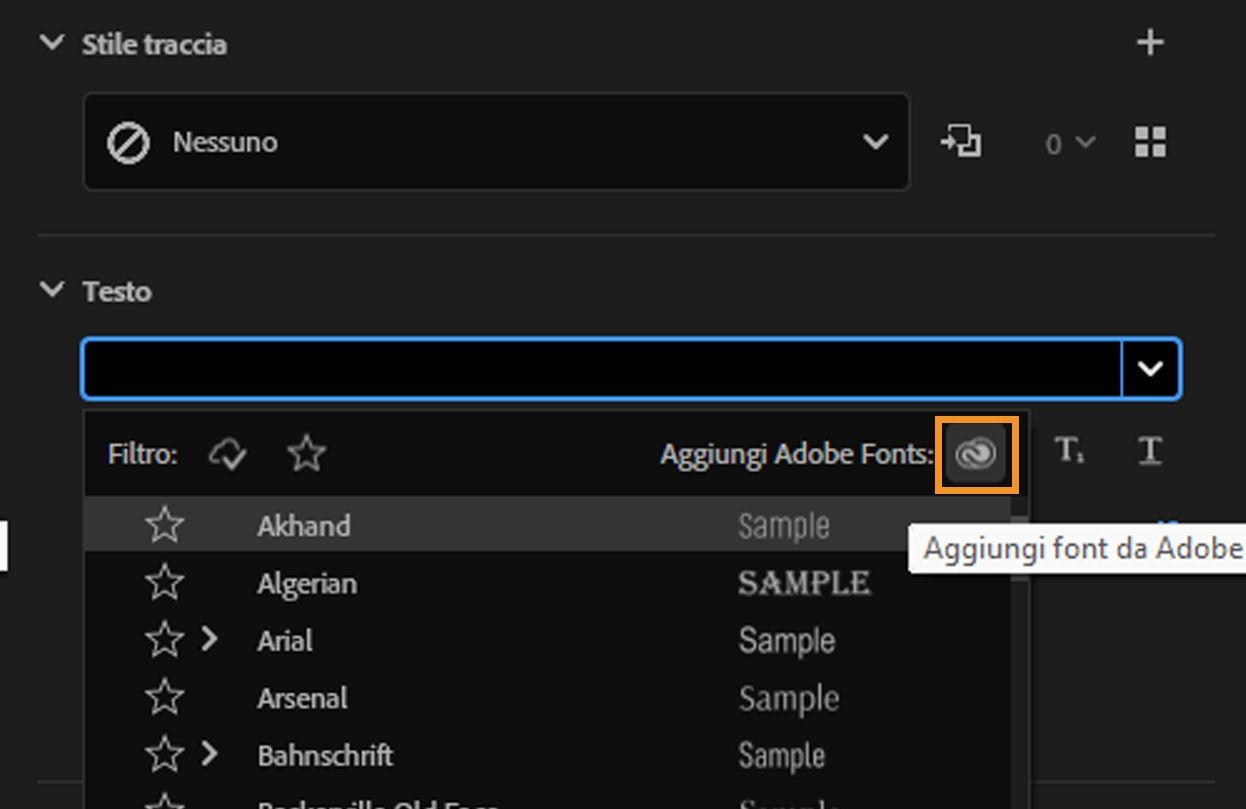This screenshot has width=1246, height=809.
Task: Click the Algerian SAMPLE preview
Action: [804, 584]
